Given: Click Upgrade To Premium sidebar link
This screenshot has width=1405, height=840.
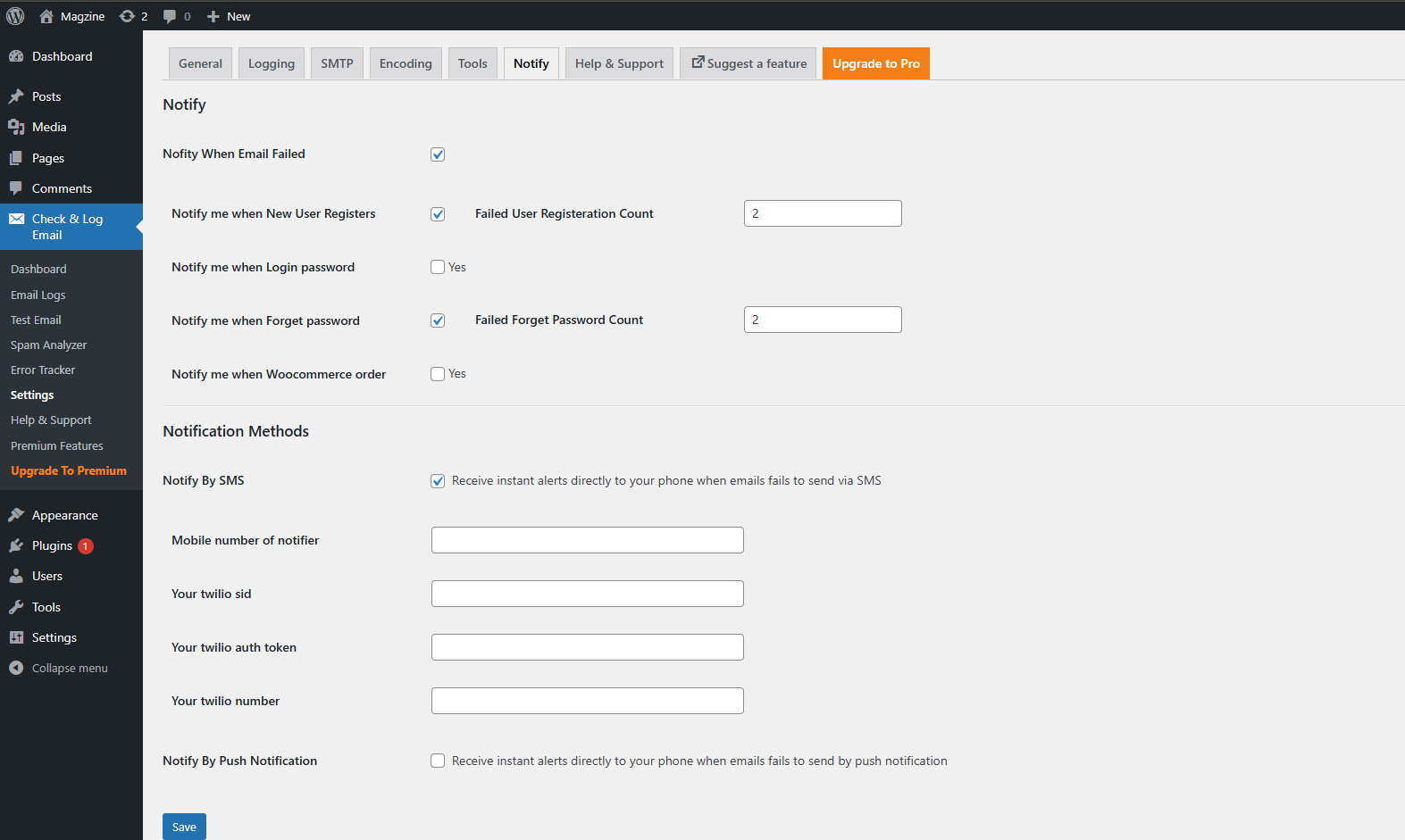Looking at the screenshot, I should point(69,470).
